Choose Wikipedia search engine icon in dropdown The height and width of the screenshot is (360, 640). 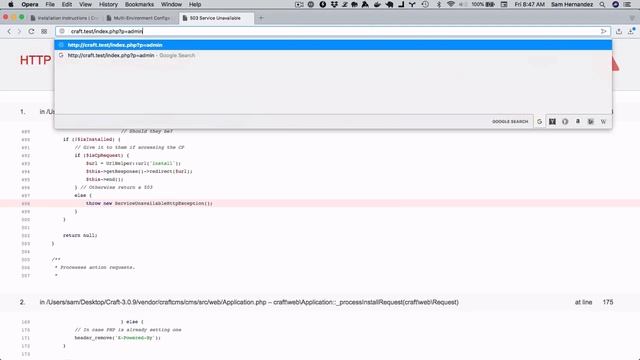coord(603,122)
